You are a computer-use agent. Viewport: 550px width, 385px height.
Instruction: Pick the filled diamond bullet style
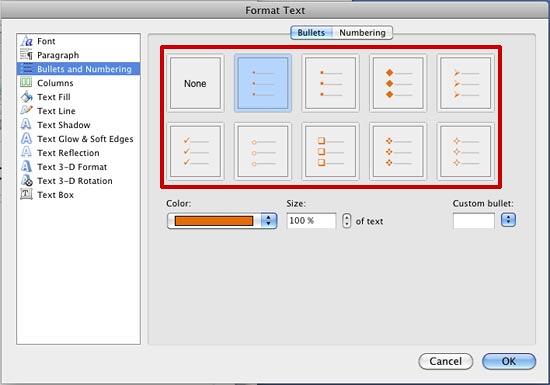398,83
